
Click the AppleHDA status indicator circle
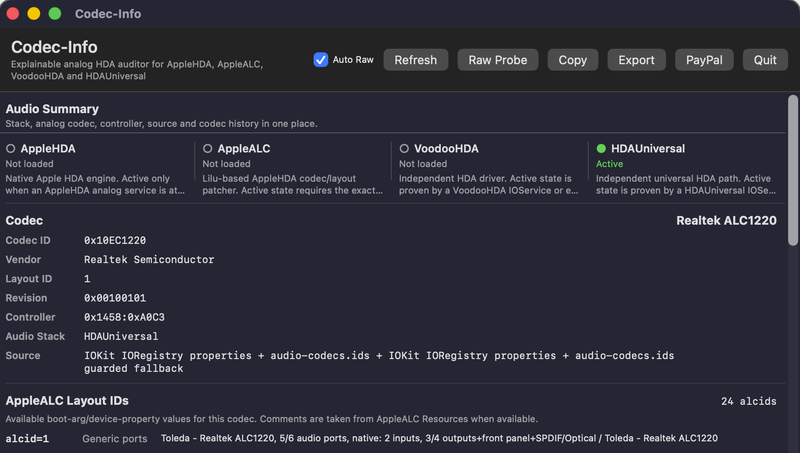10,148
